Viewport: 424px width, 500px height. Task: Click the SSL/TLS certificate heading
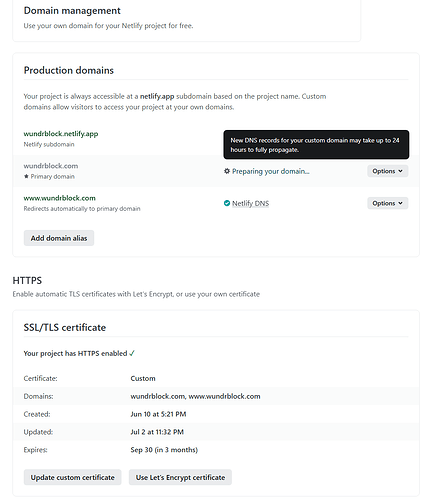tap(65, 327)
